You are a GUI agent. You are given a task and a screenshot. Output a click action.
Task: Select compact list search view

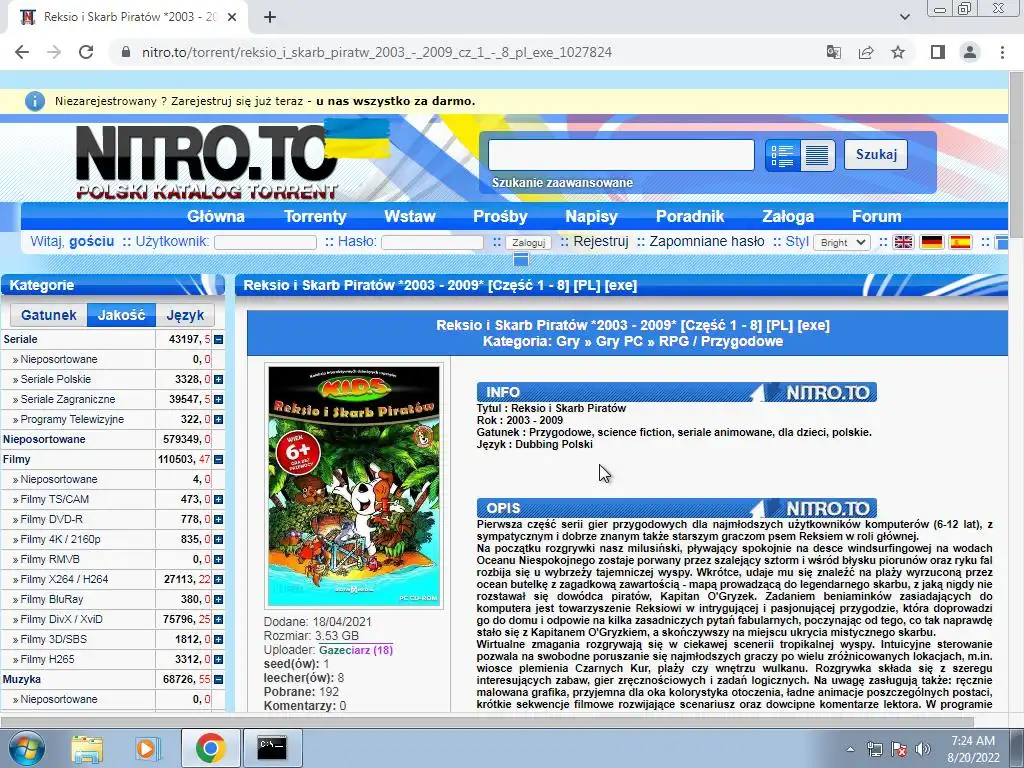(x=818, y=155)
